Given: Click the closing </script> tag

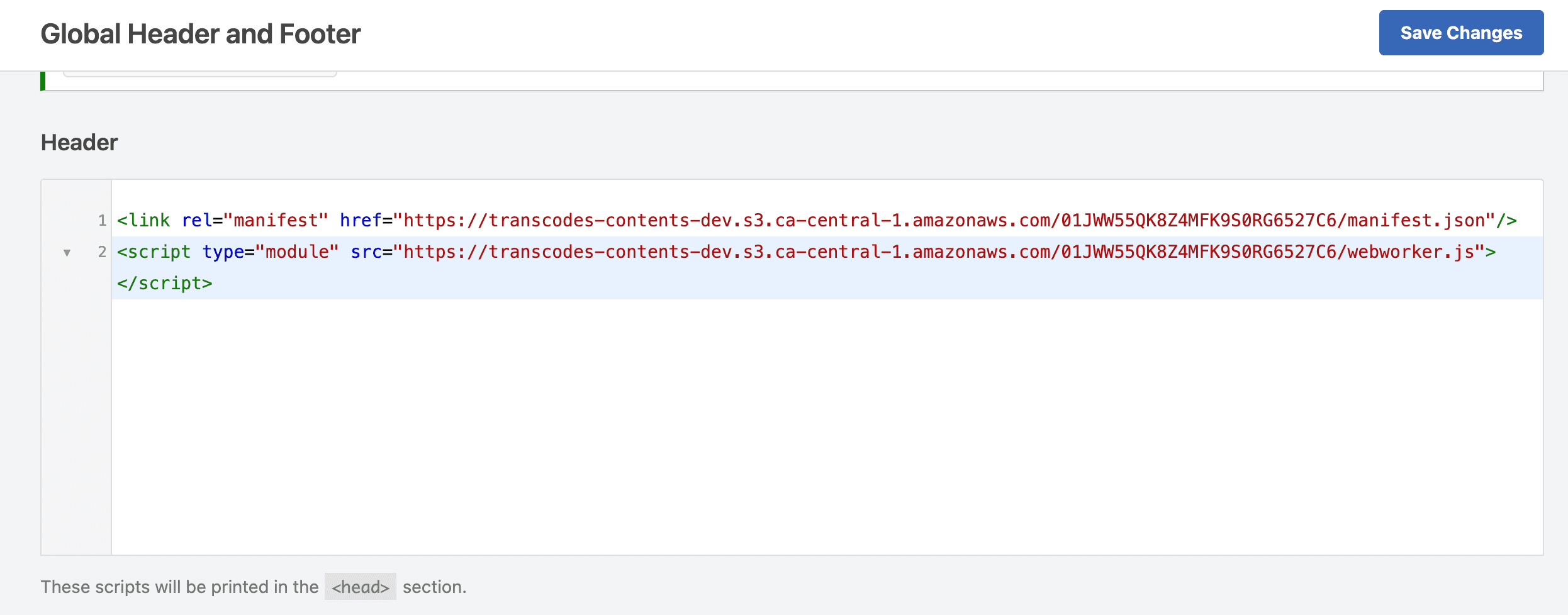Looking at the screenshot, I should 164,283.
